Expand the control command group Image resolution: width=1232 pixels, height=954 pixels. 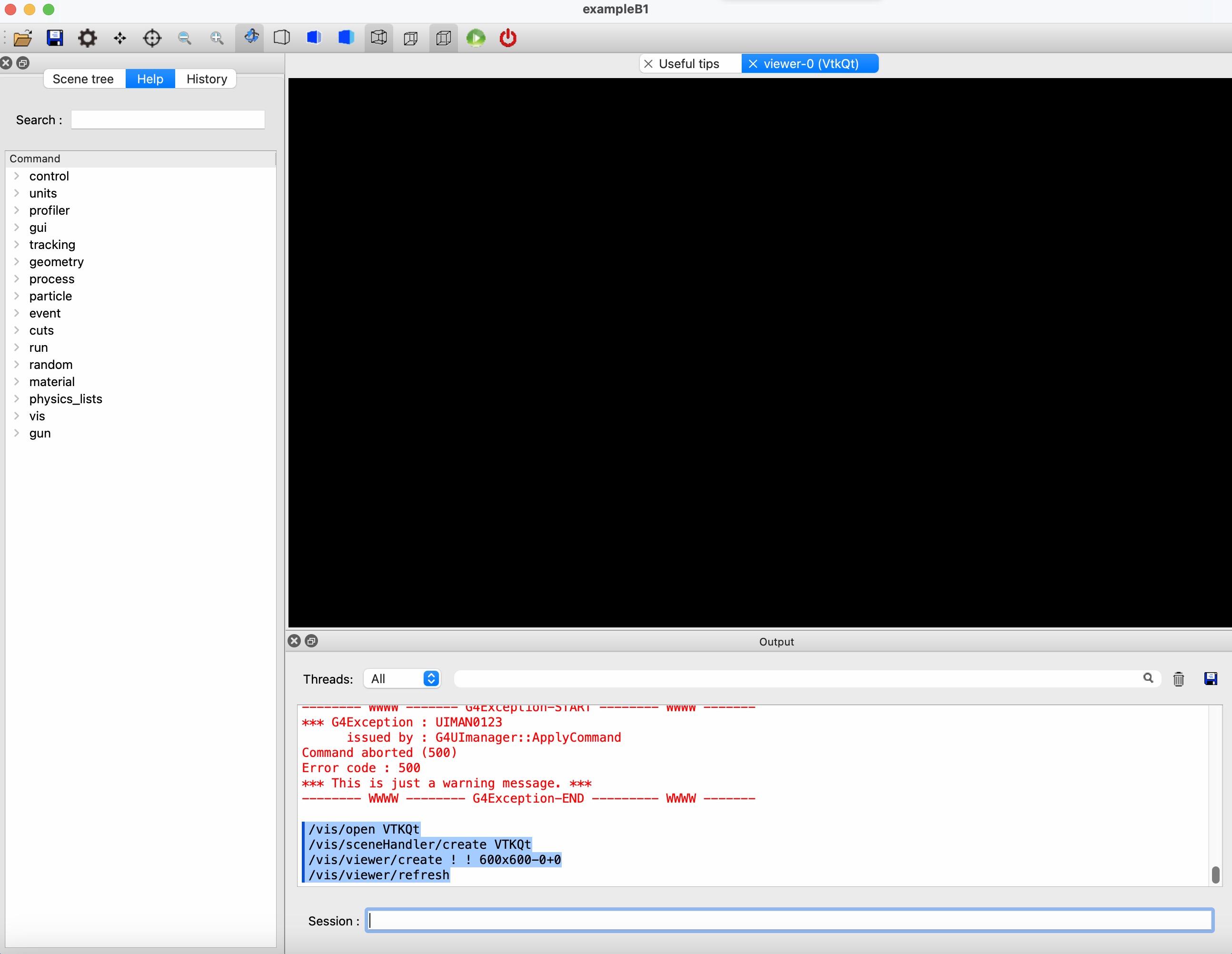[x=17, y=176]
